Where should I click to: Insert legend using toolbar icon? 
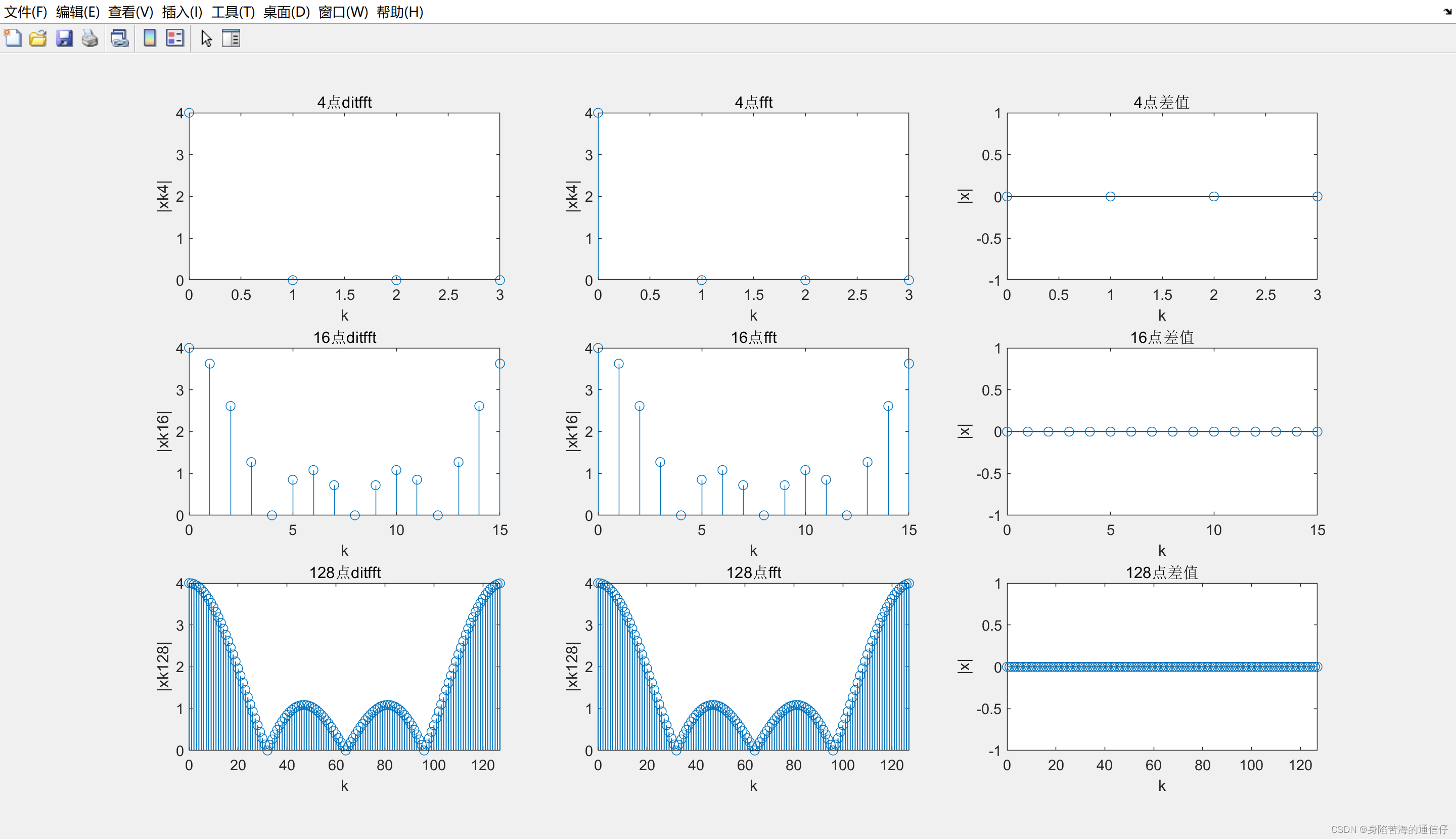pos(175,38)
